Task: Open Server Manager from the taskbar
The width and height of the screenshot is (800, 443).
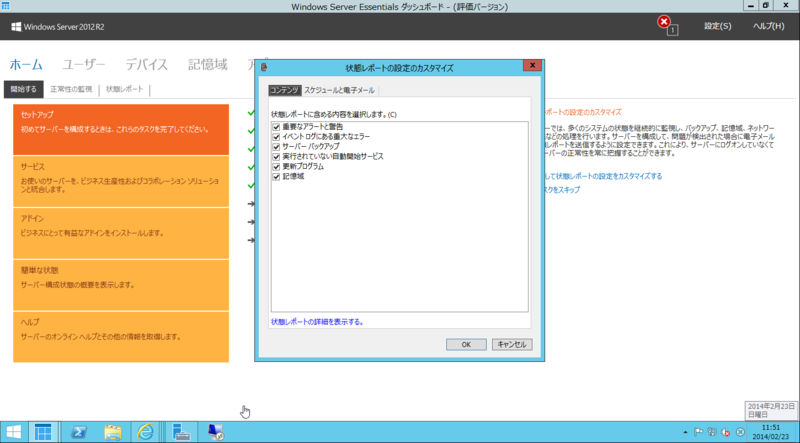Action: coord(181,432)
